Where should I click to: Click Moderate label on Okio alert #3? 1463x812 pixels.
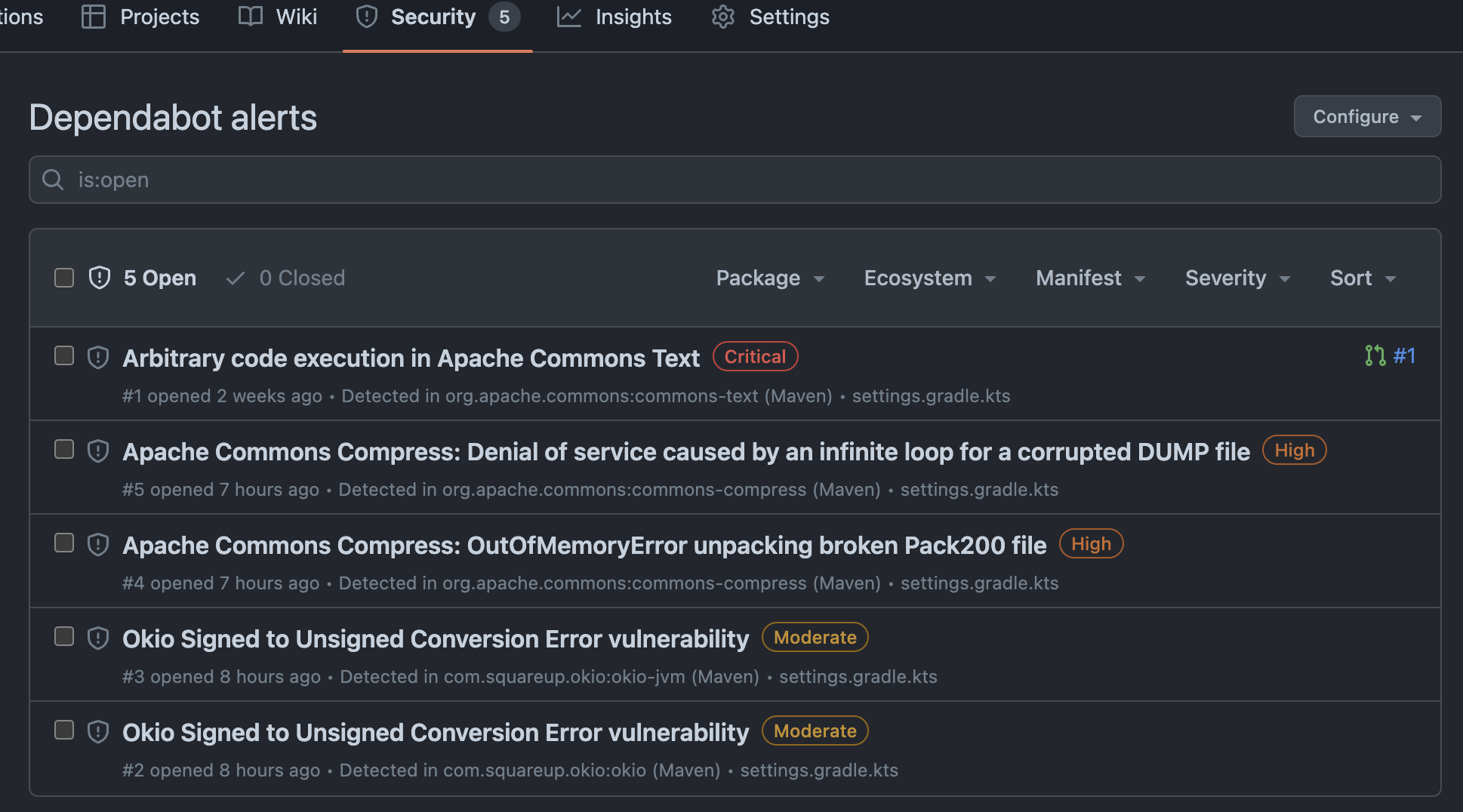pyautogui.click(x=815, y=637)
